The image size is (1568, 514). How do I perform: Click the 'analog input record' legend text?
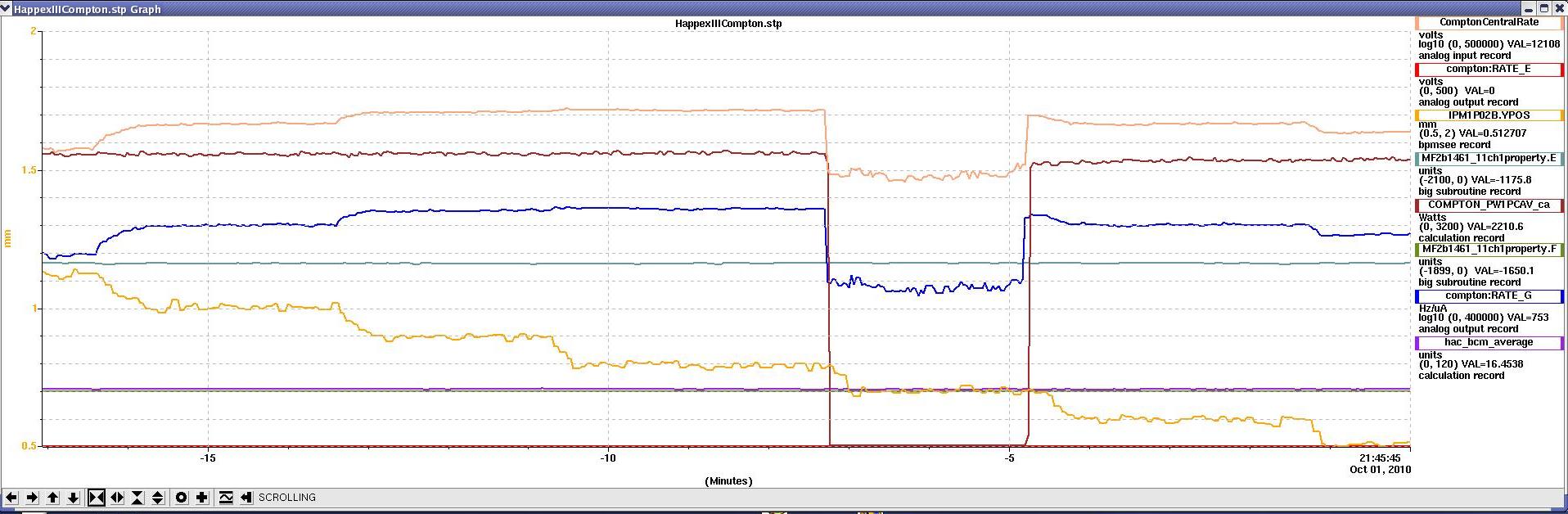pyautogui.click(x=1465, y=56)
